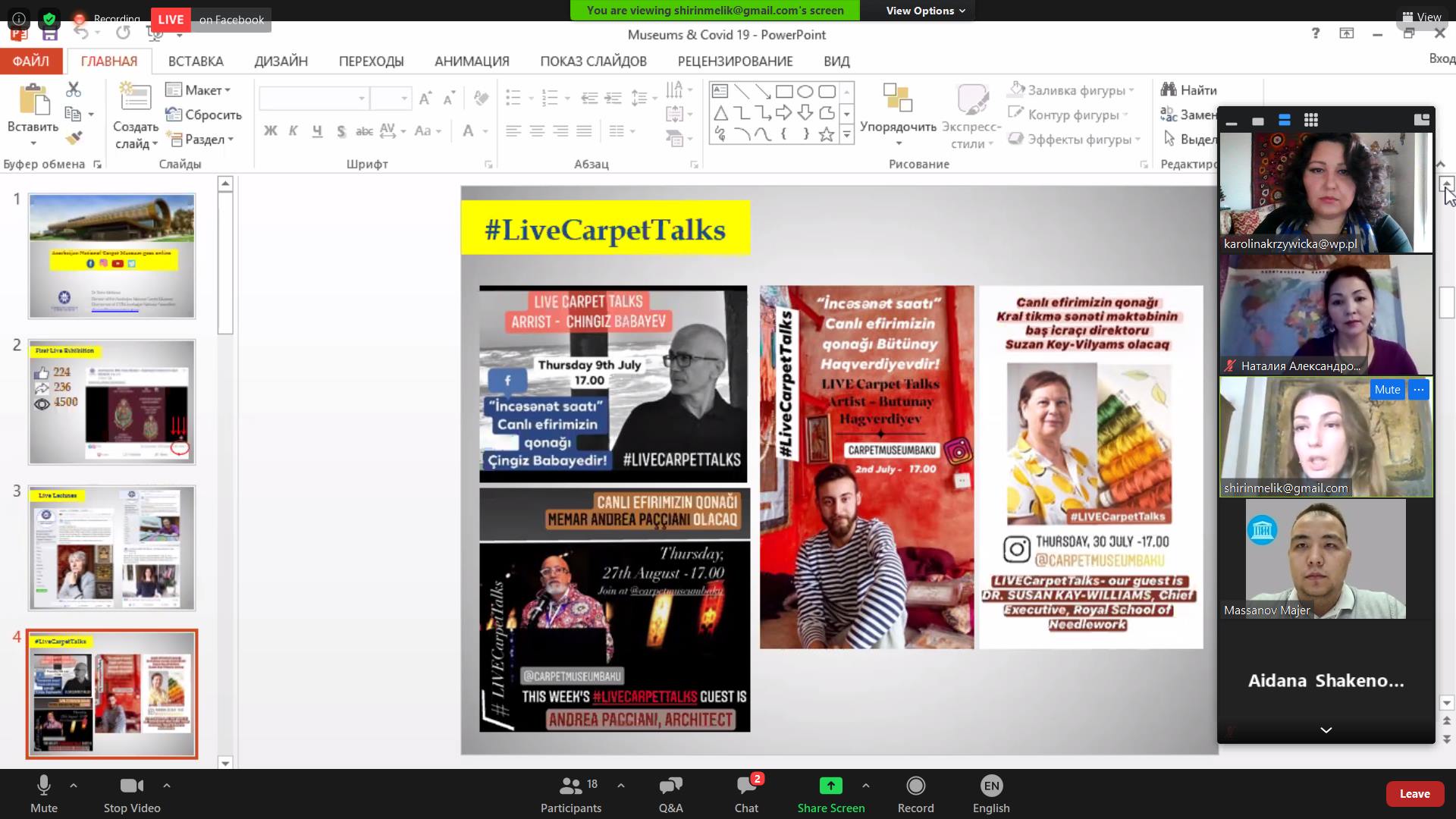Viewport: 1456px width, 819px height.
Task: Click Mute button on shirinmelik video tile
Action: tap(1387, 390)
